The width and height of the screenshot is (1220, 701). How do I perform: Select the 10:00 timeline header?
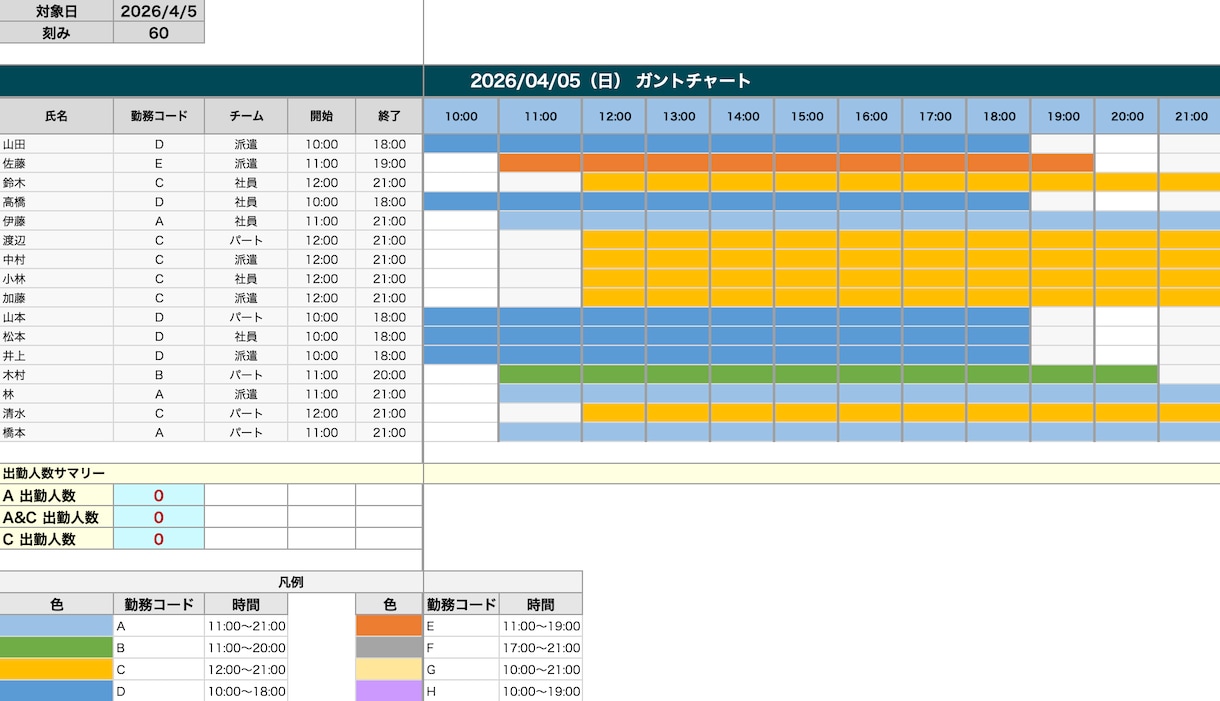[x=461, y=116]
